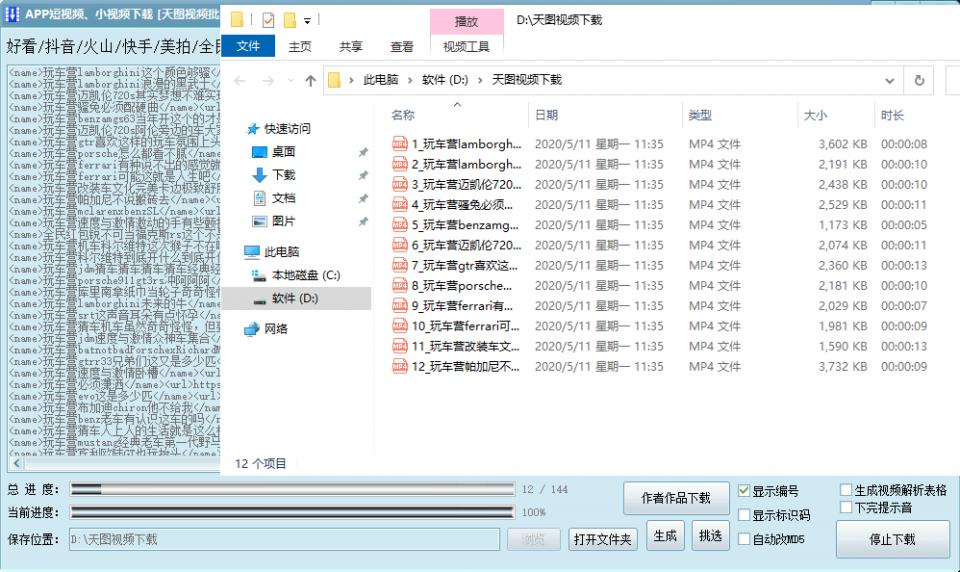
Task: Switch to the 查看 (View) ribbon tab
Action: coord(402,46)
